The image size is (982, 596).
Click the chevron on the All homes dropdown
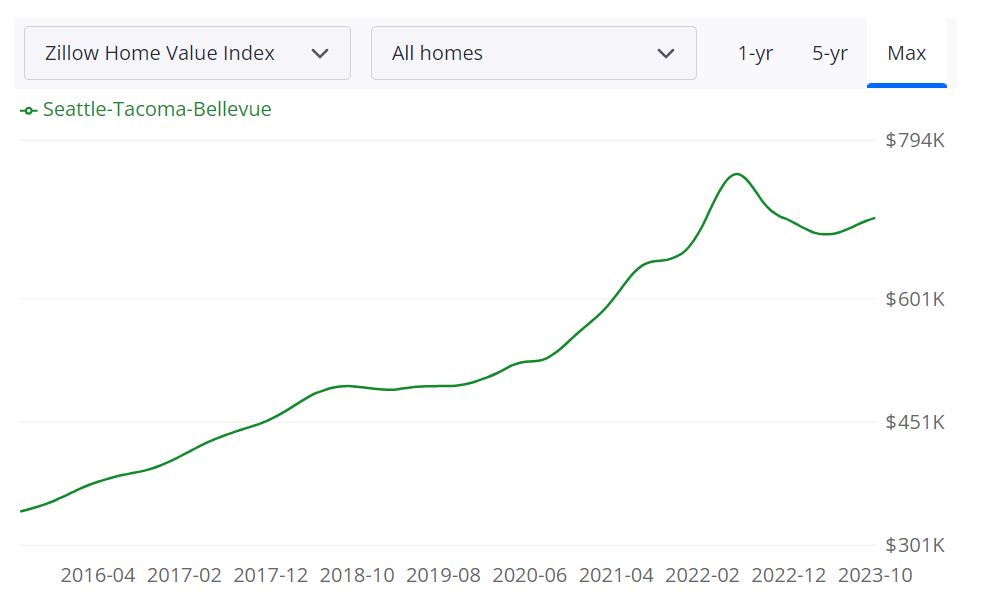coord(667,52)
